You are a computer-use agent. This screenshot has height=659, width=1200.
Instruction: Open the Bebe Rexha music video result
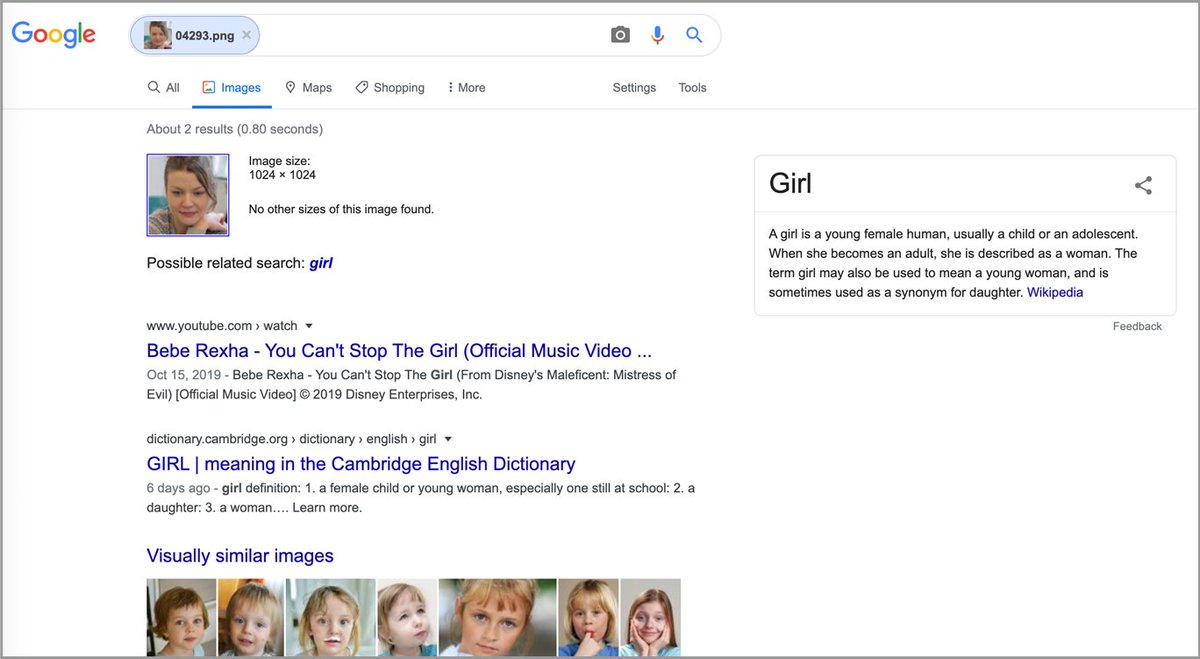click(x=399, y=351)
